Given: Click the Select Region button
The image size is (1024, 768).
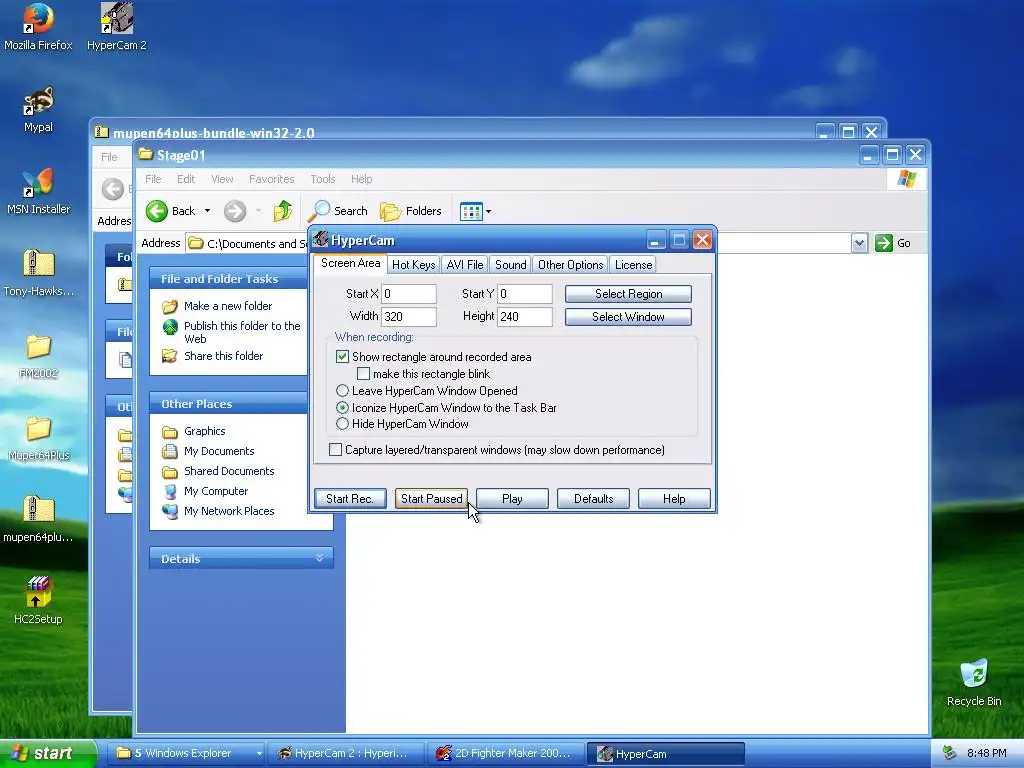Looking at the screenshot, I should 628,294.
